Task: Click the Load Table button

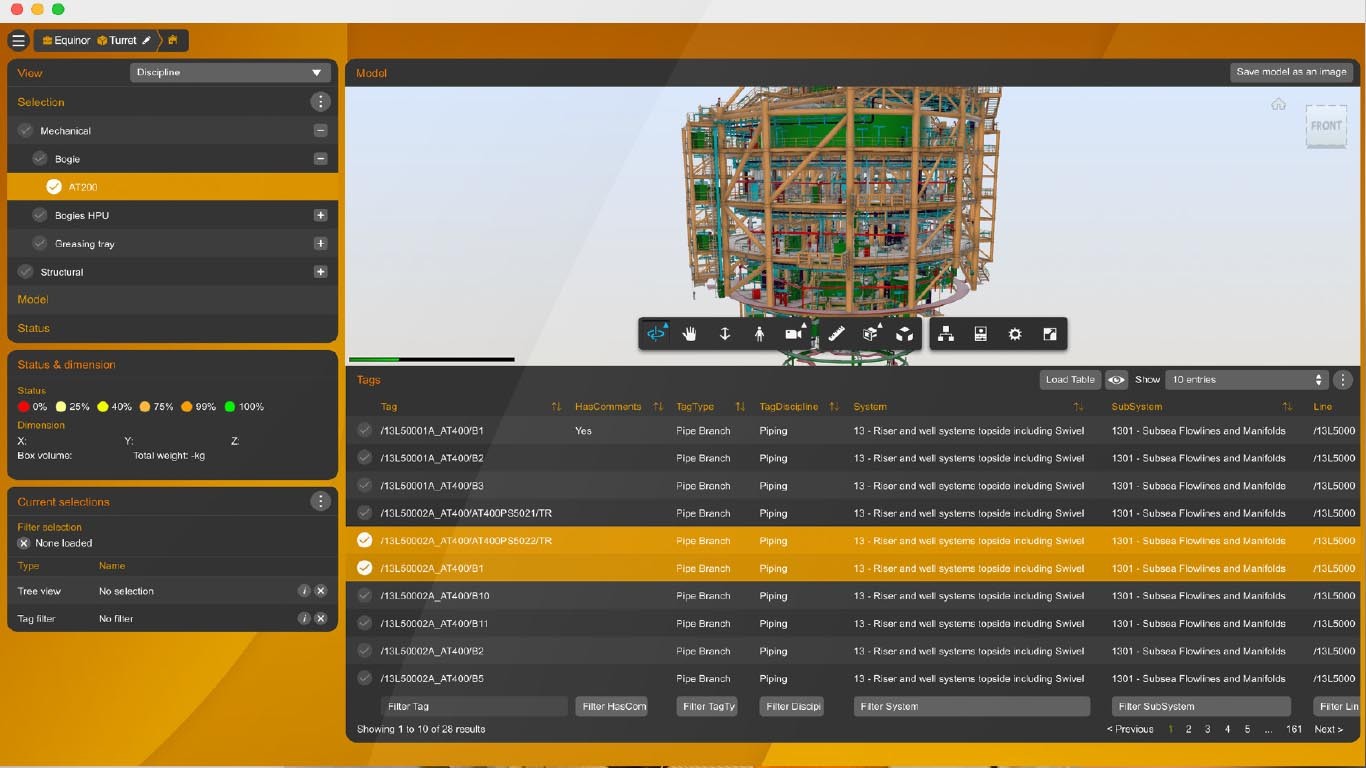Action: 1069,380
